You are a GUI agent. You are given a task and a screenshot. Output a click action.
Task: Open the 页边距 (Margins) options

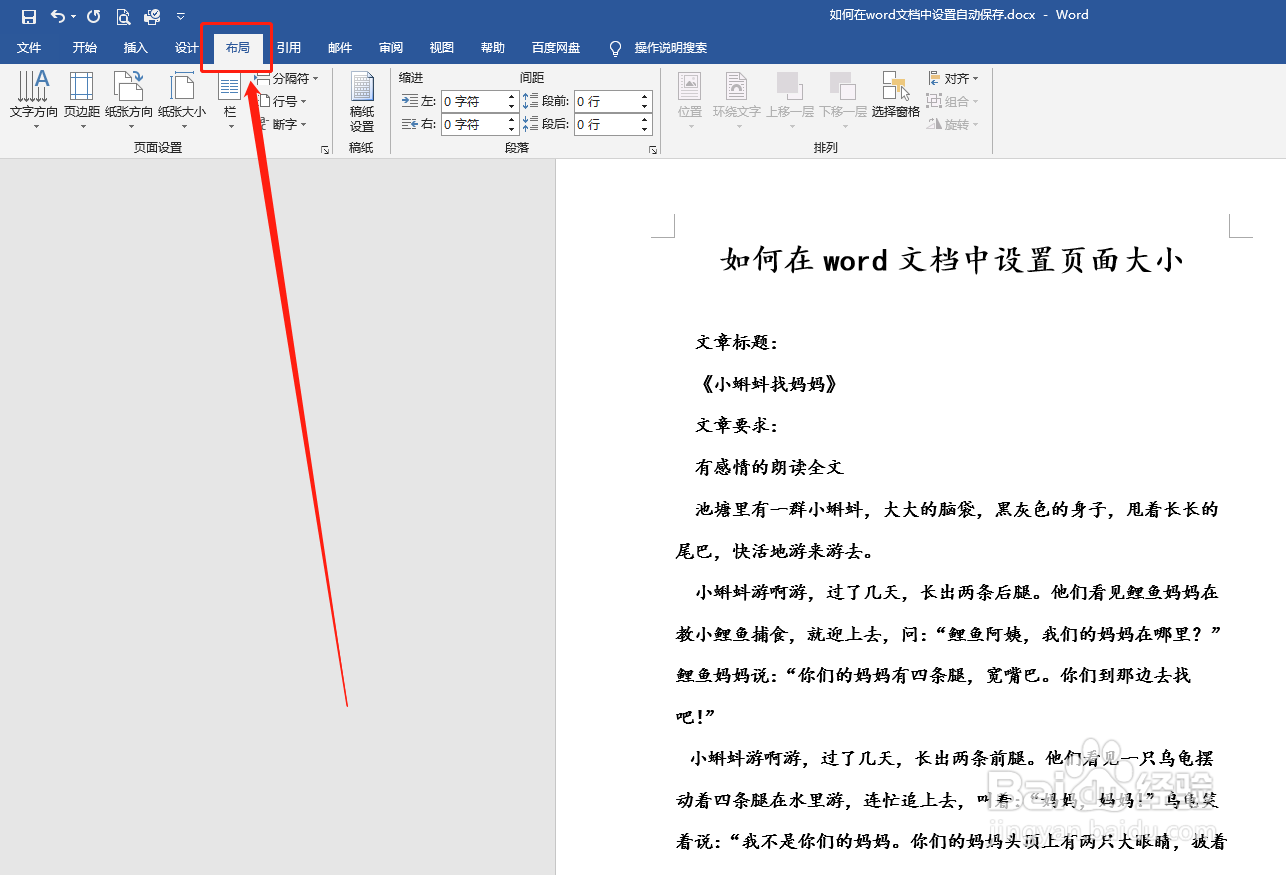point(81,100)
